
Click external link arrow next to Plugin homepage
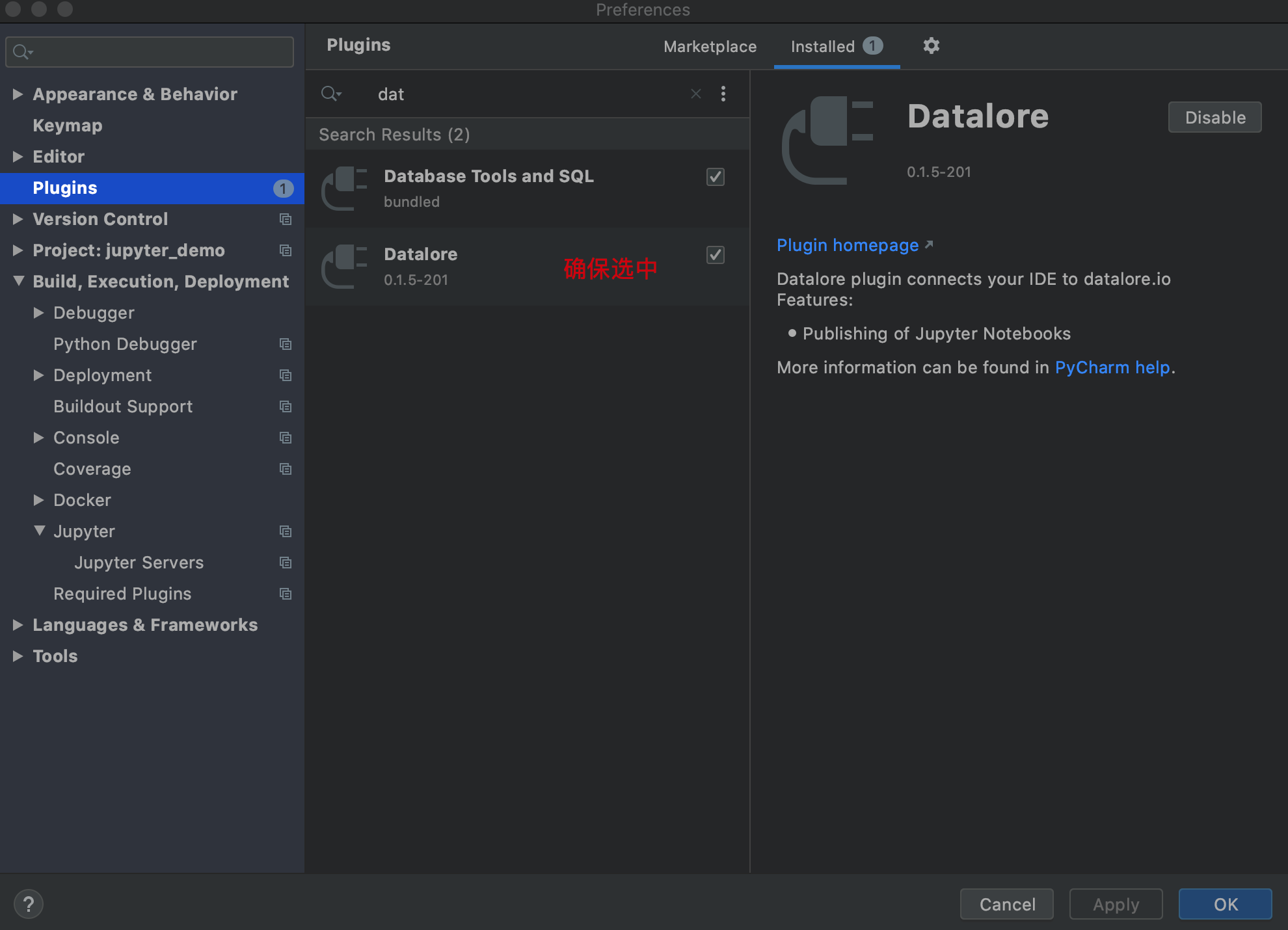[929, 245]
